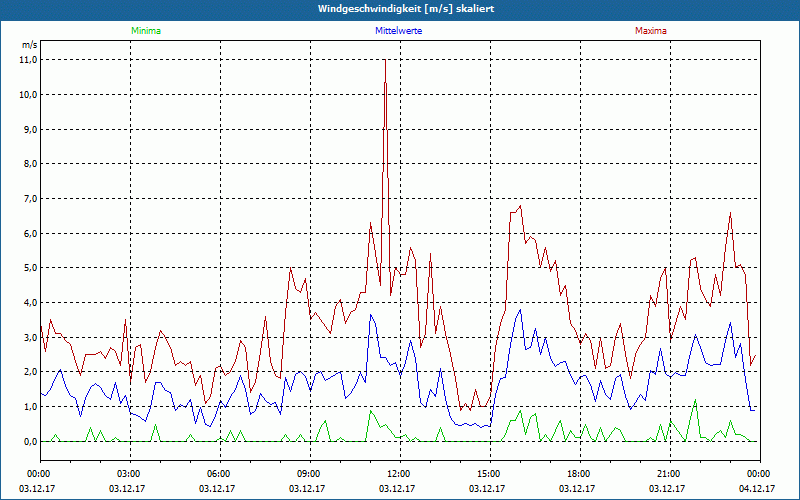Click the 18:00 time axis label
800x500 pixels.
[x=580, y=474]
